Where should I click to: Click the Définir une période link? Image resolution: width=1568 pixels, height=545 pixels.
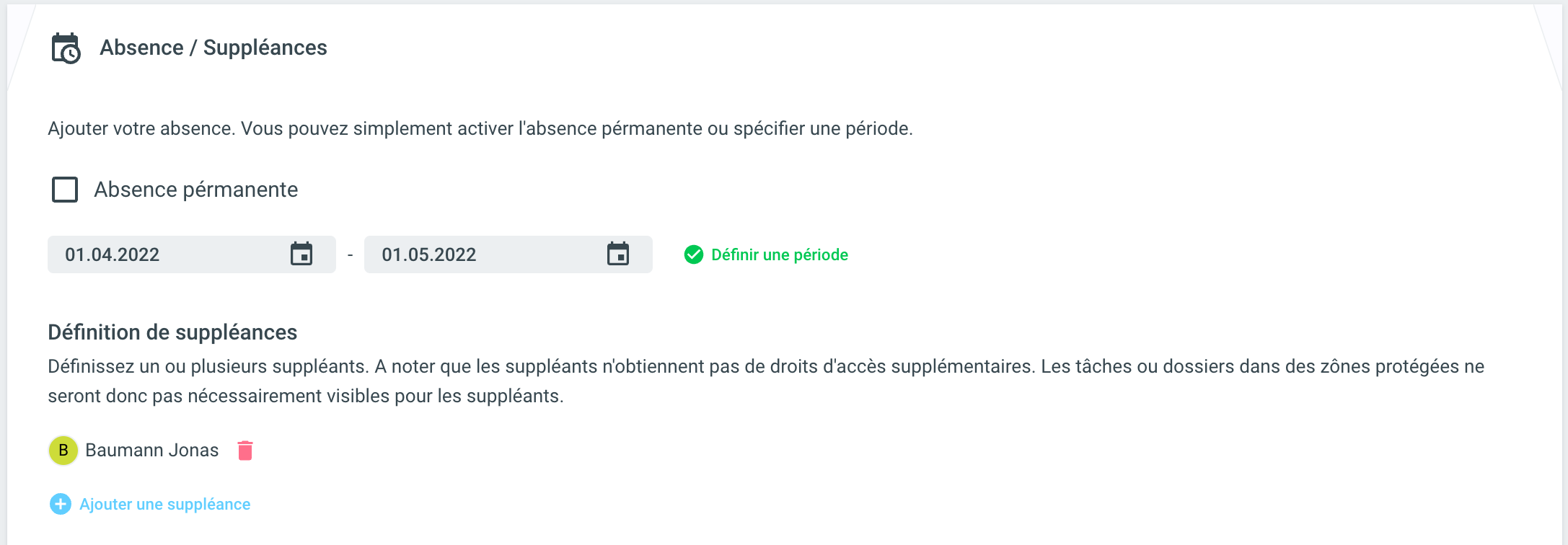coord(779,254)
